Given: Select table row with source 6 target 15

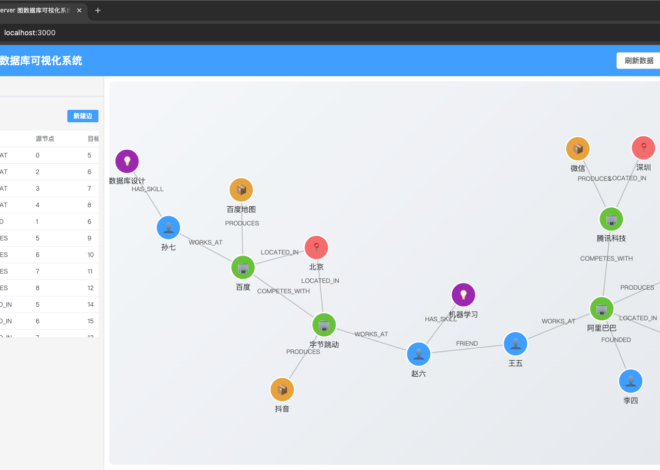Looking at the screenshot, I should click(x=49, y=321).
